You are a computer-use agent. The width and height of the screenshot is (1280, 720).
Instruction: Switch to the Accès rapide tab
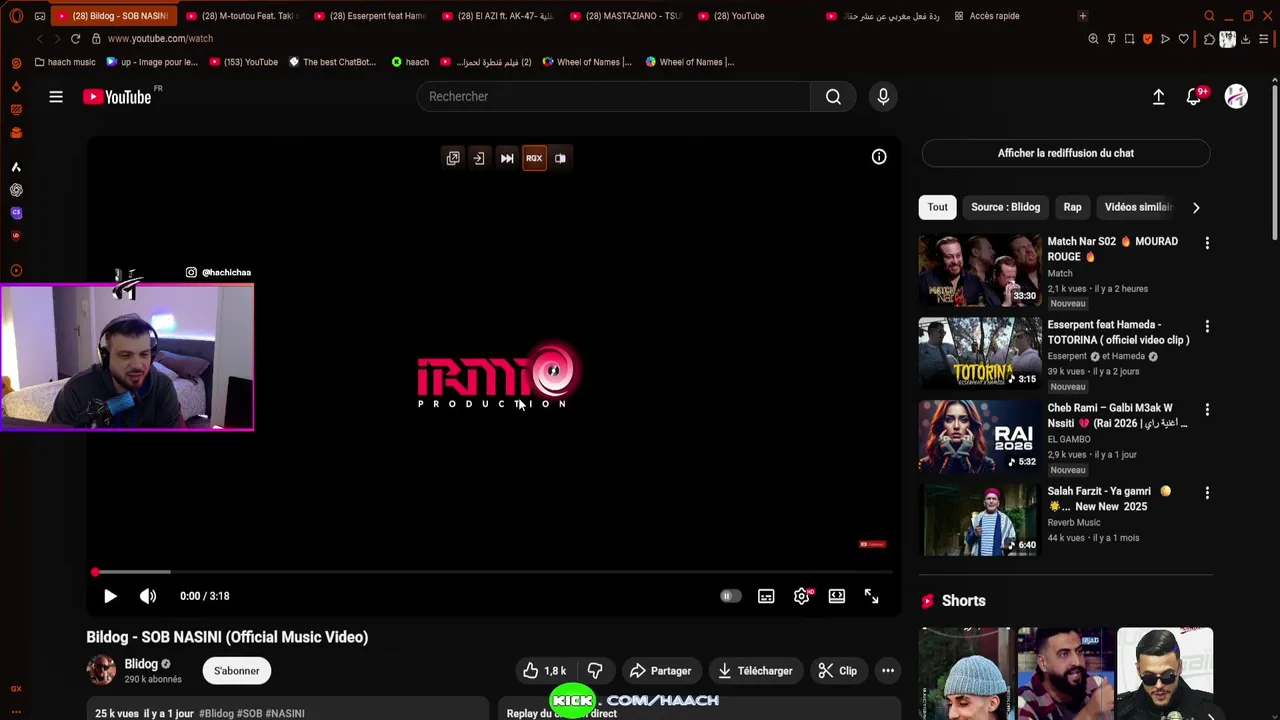point(987,16)
